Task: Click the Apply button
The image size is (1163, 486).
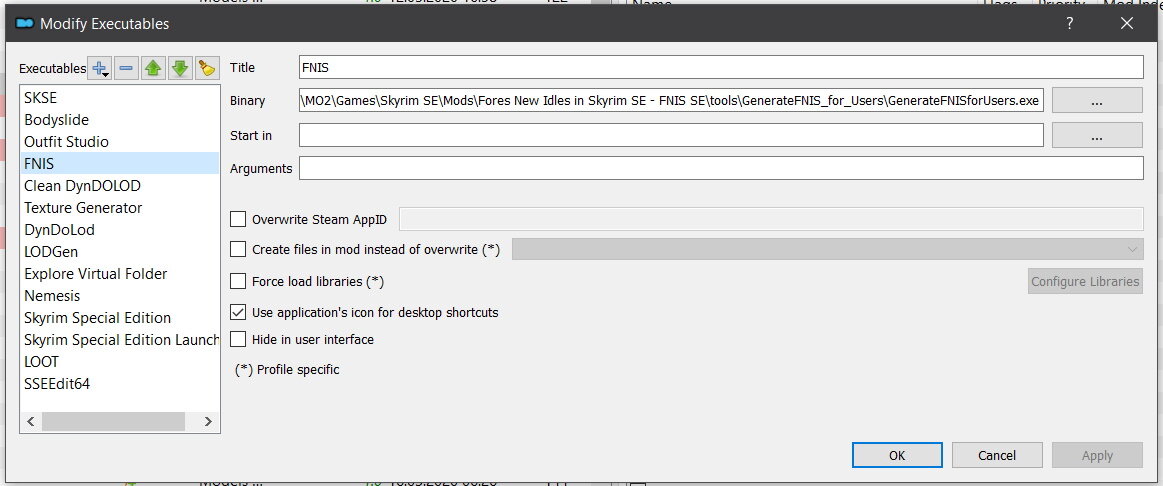Action: pos(1097,455)
